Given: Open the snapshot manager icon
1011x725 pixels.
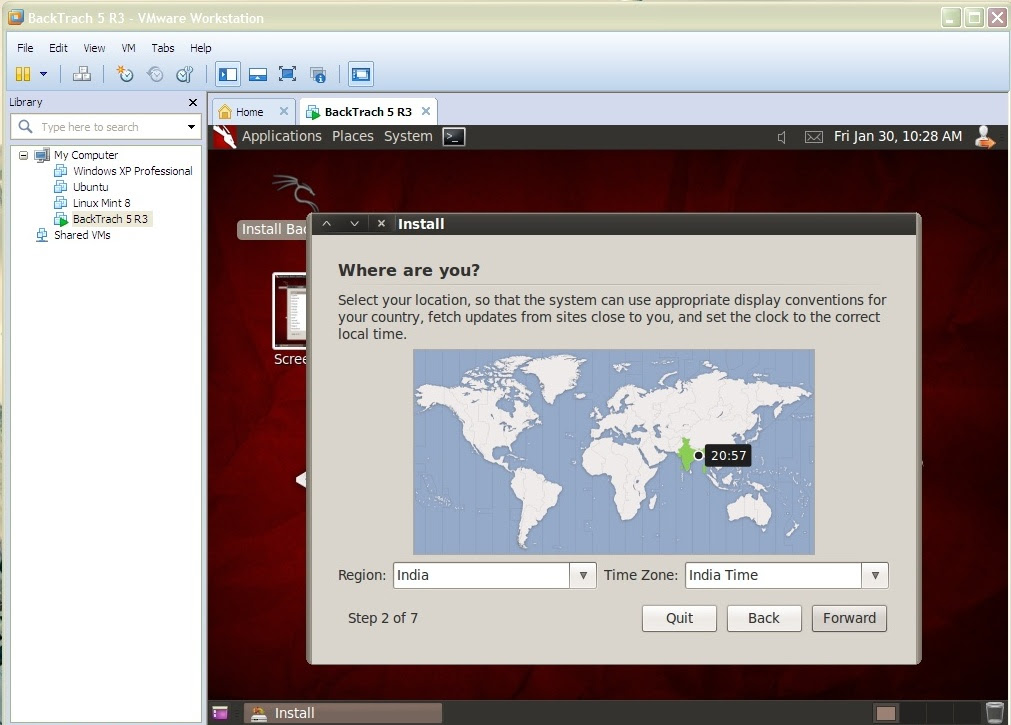Looking at the screenshot, I should pyautogui.click(x=184, y=74).
